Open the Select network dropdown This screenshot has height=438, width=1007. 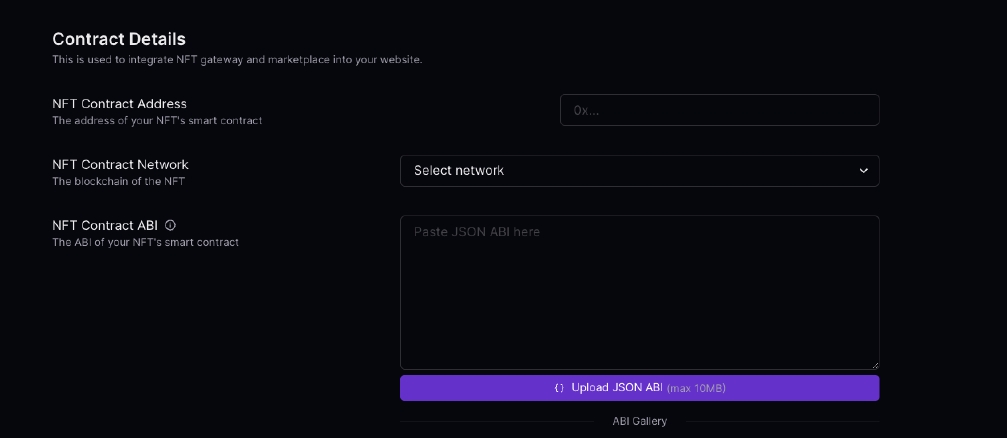[x=639, y=171]
